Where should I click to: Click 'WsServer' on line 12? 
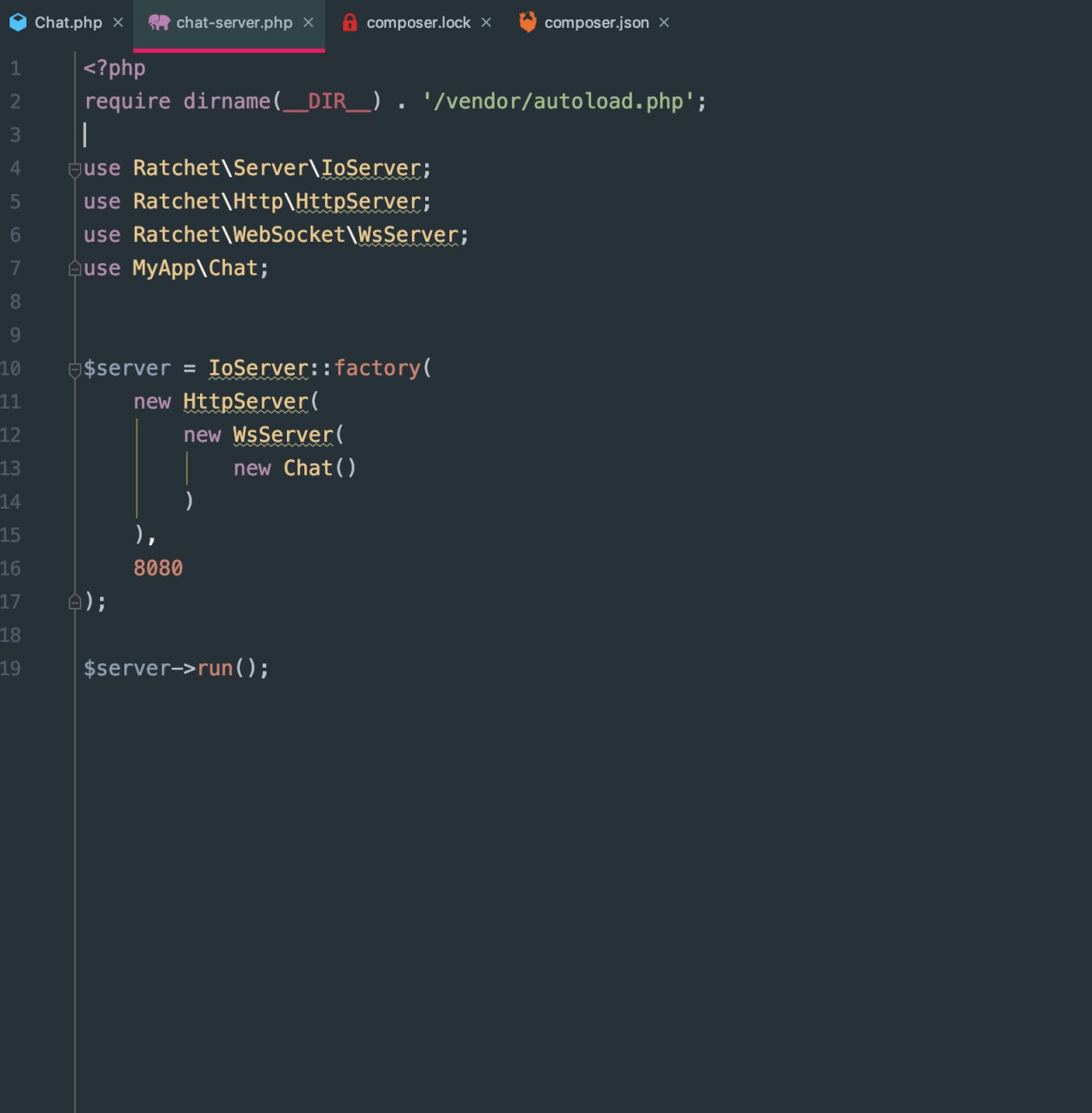(x=283, y=435)
